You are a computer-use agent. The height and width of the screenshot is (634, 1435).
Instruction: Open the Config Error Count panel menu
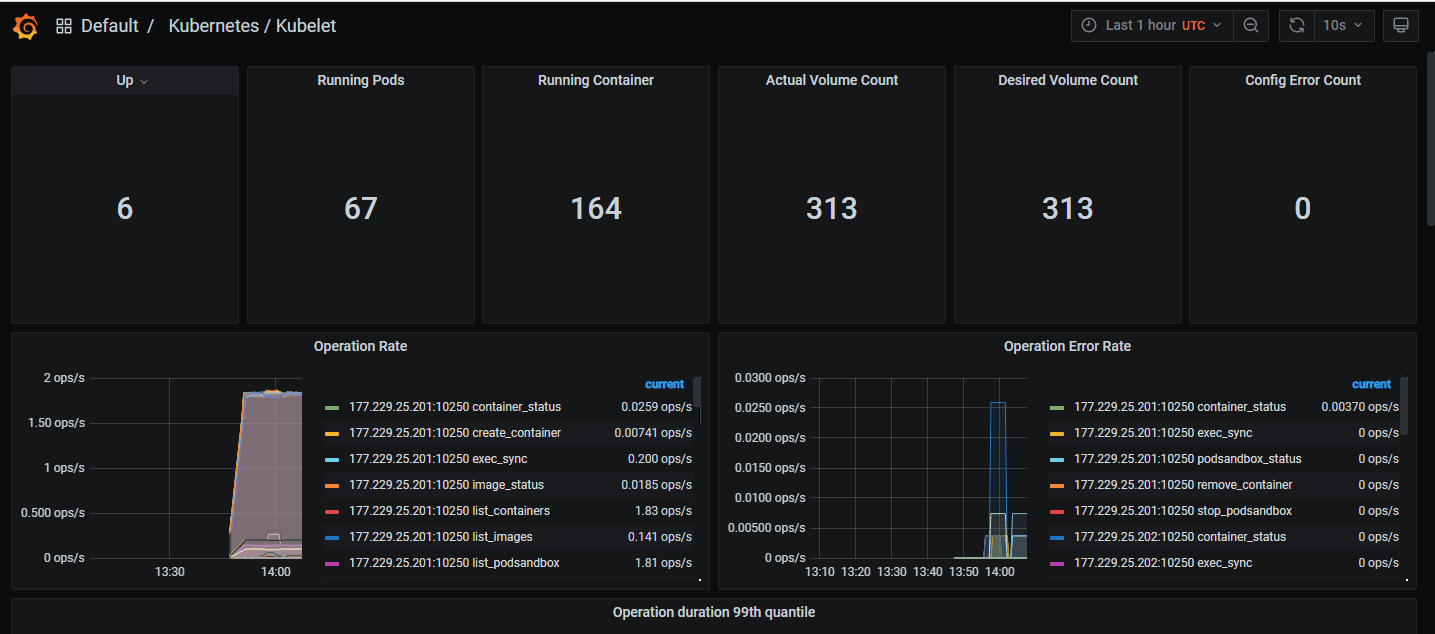(1303, 80)
